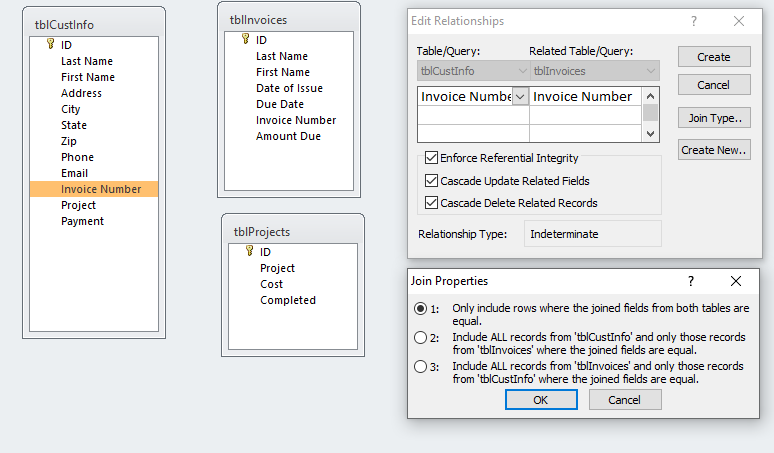Click the key icon beside tblInvoices ID
The image size is (774, 453).
click(x=245, y=39)
